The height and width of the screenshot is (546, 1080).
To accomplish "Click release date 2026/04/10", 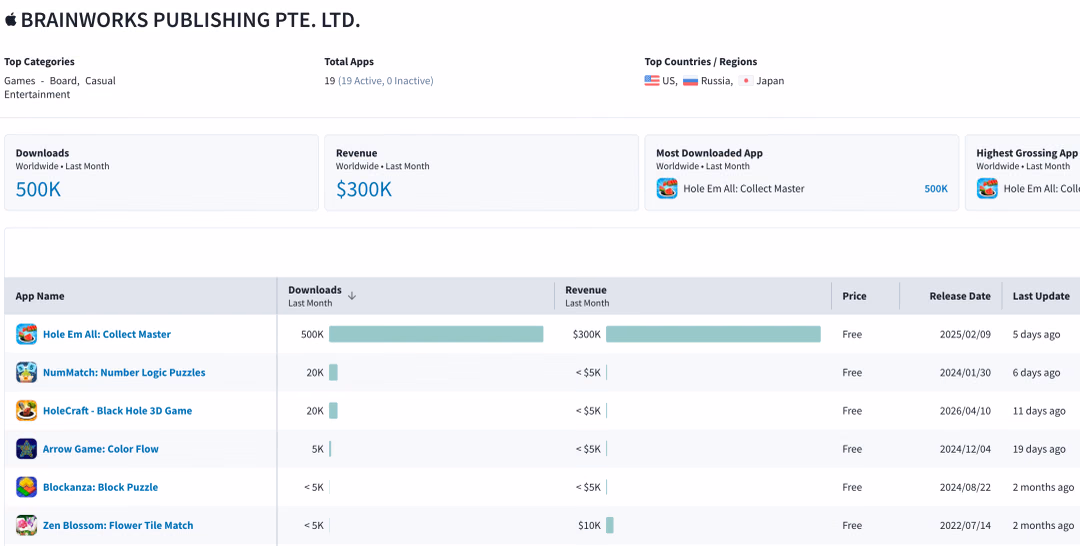I will coord(965,410).
